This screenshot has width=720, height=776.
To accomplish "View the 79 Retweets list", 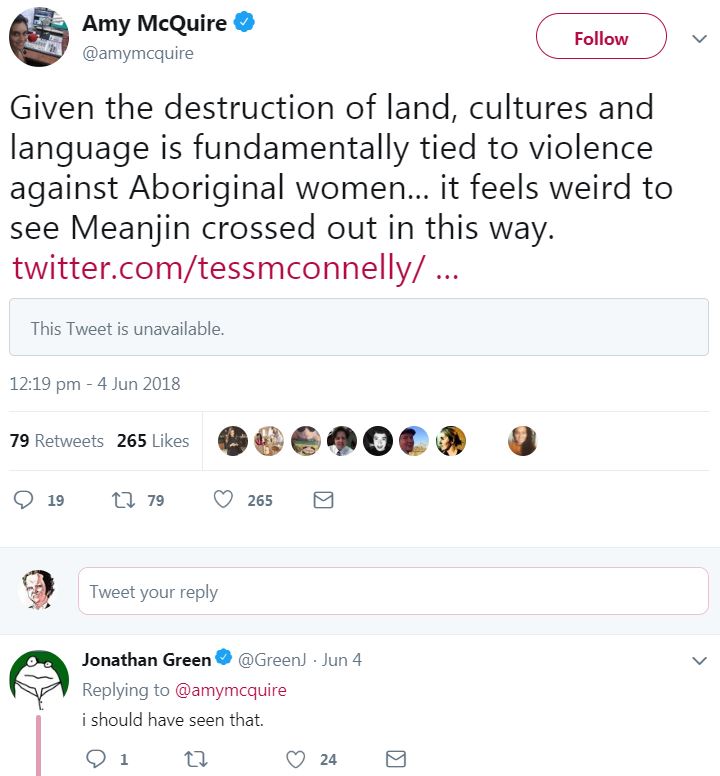I will pos(57,441).
